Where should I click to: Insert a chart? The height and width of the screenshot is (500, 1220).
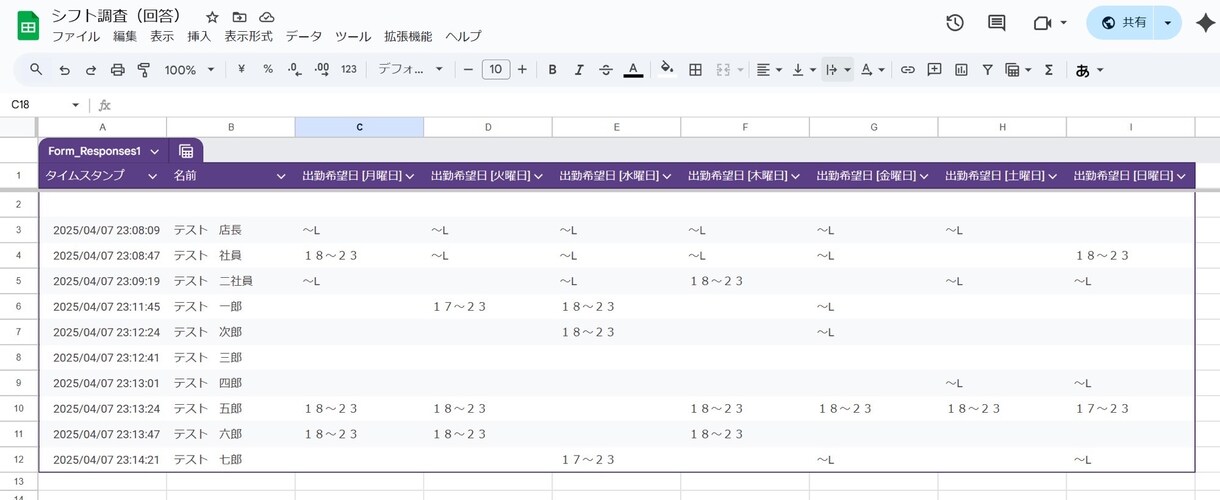point(961,70)
